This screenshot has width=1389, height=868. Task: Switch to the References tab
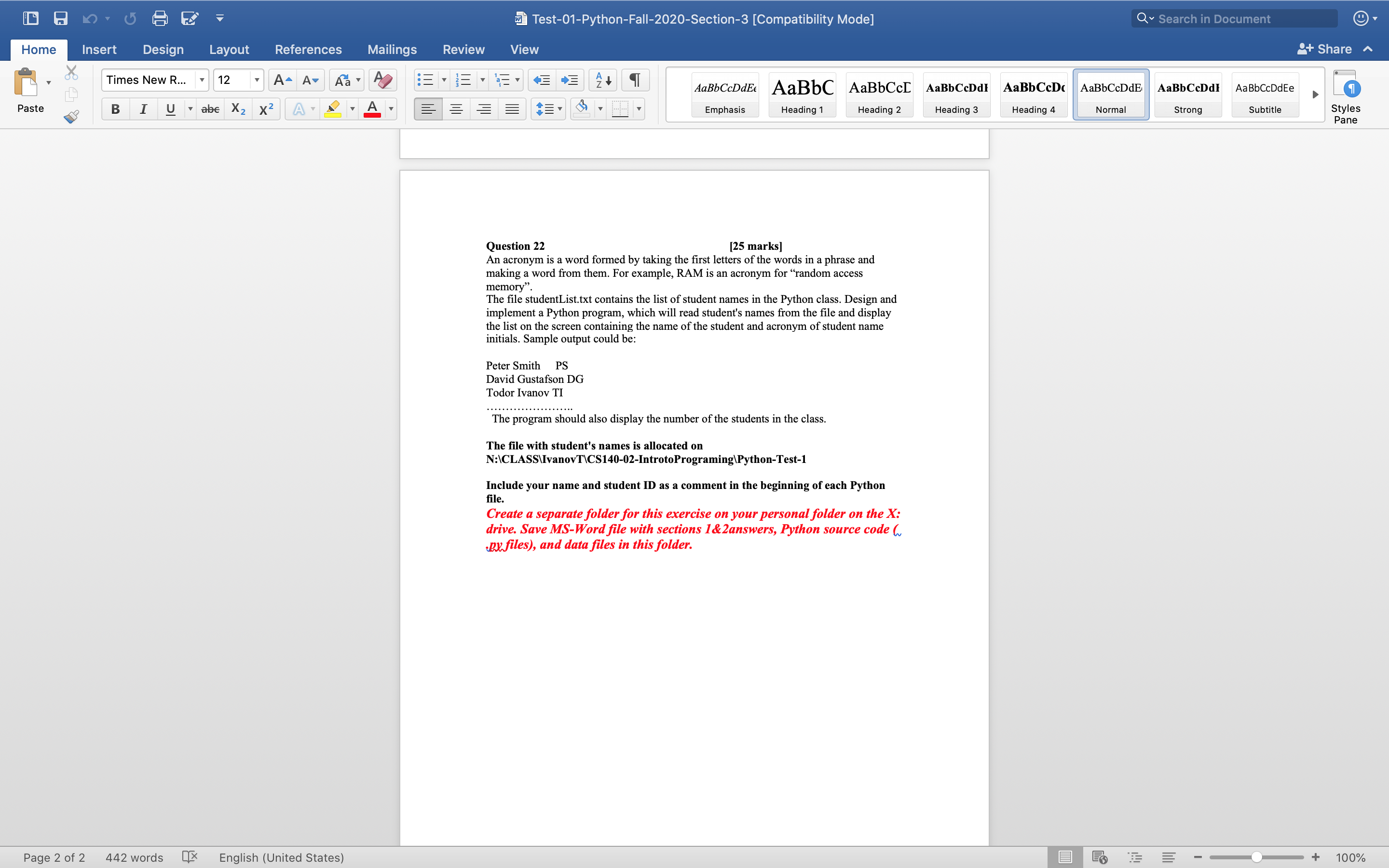[308, 49]
